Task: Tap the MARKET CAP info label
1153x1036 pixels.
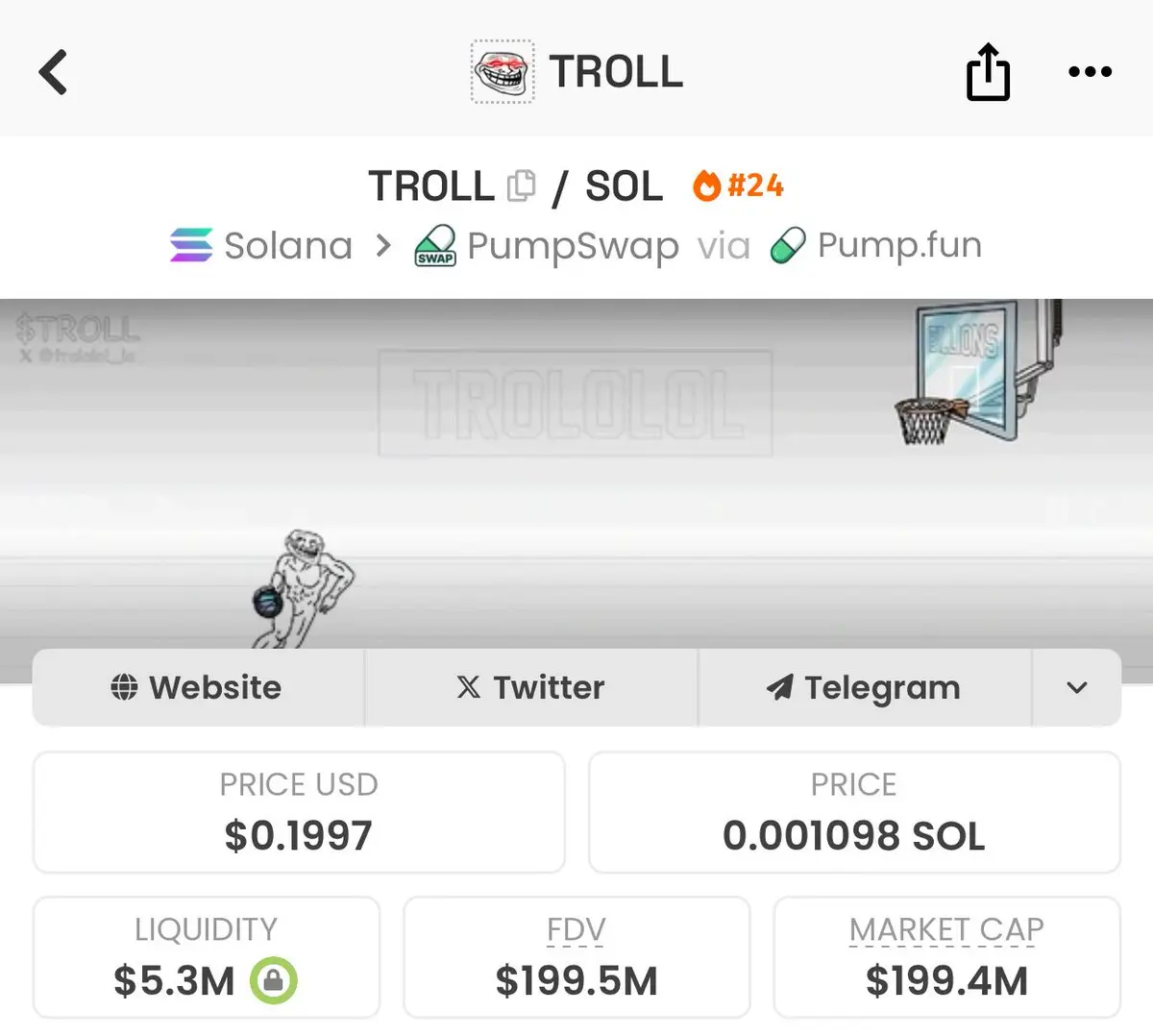Action: pos(946,929)
